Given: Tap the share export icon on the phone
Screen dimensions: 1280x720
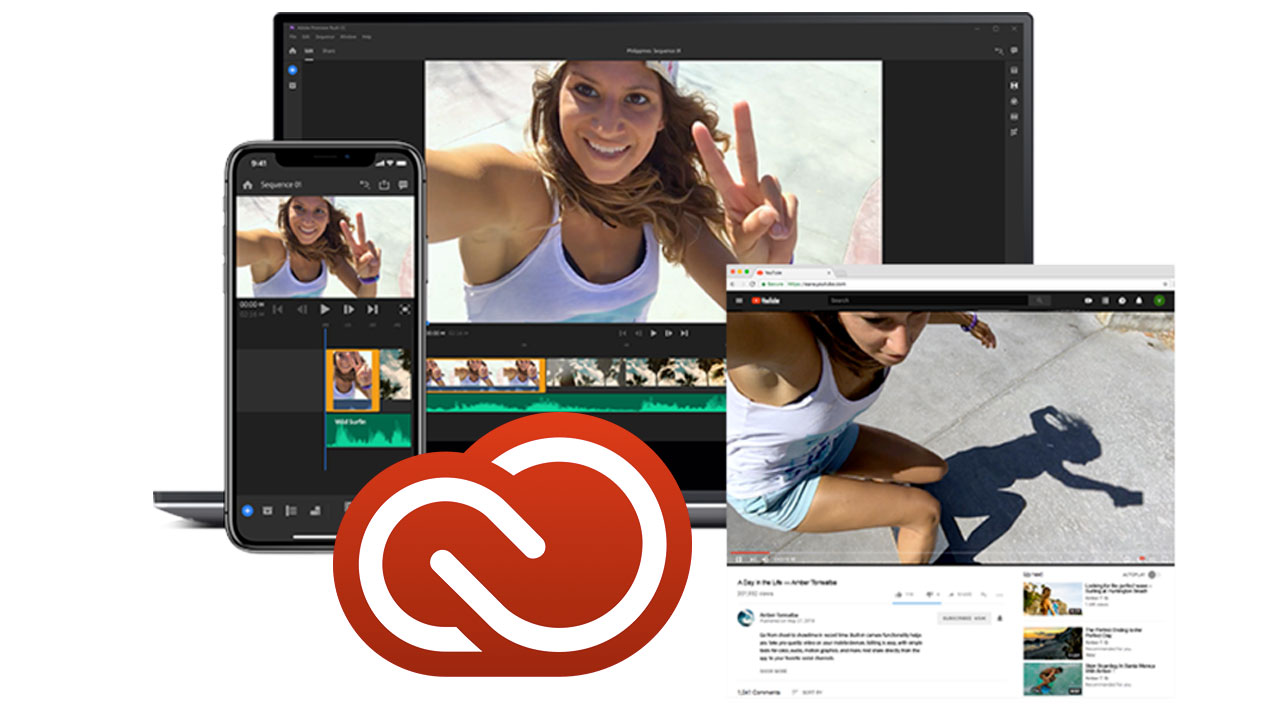Looking at the screenshot, I should [384, 185].
